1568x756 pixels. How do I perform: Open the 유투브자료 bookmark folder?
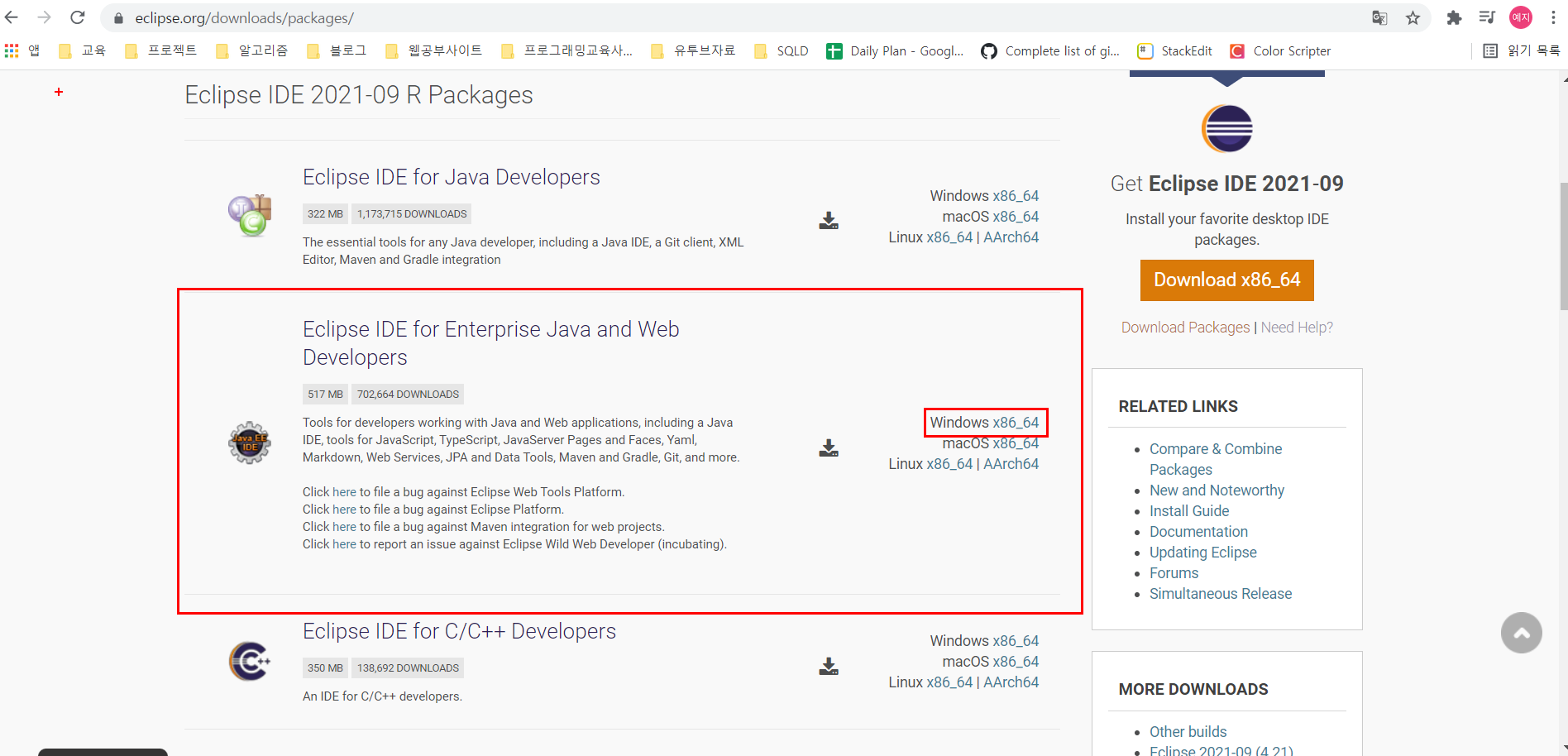coord(693,50)
